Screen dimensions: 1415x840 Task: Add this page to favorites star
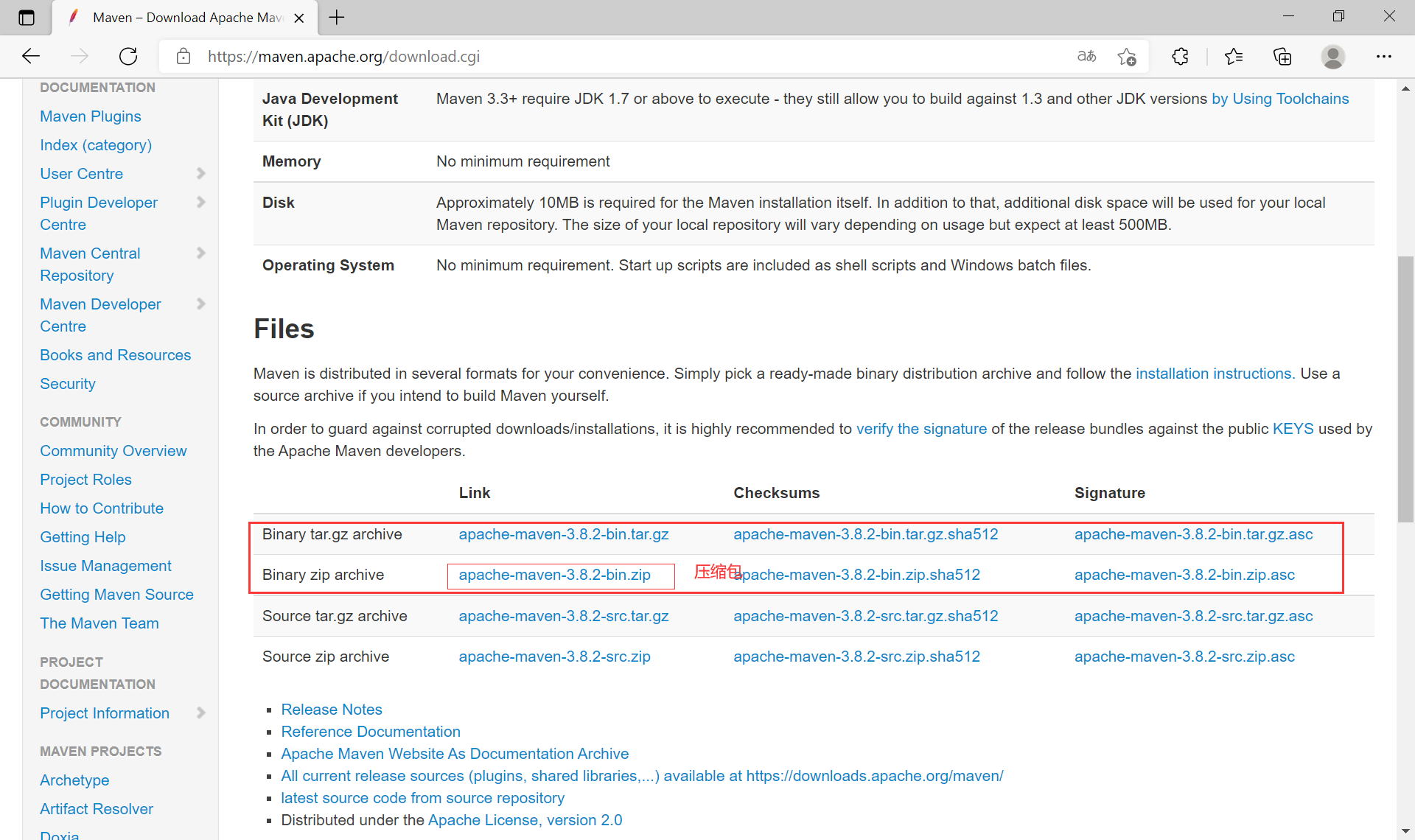(x=1126, y=56)
